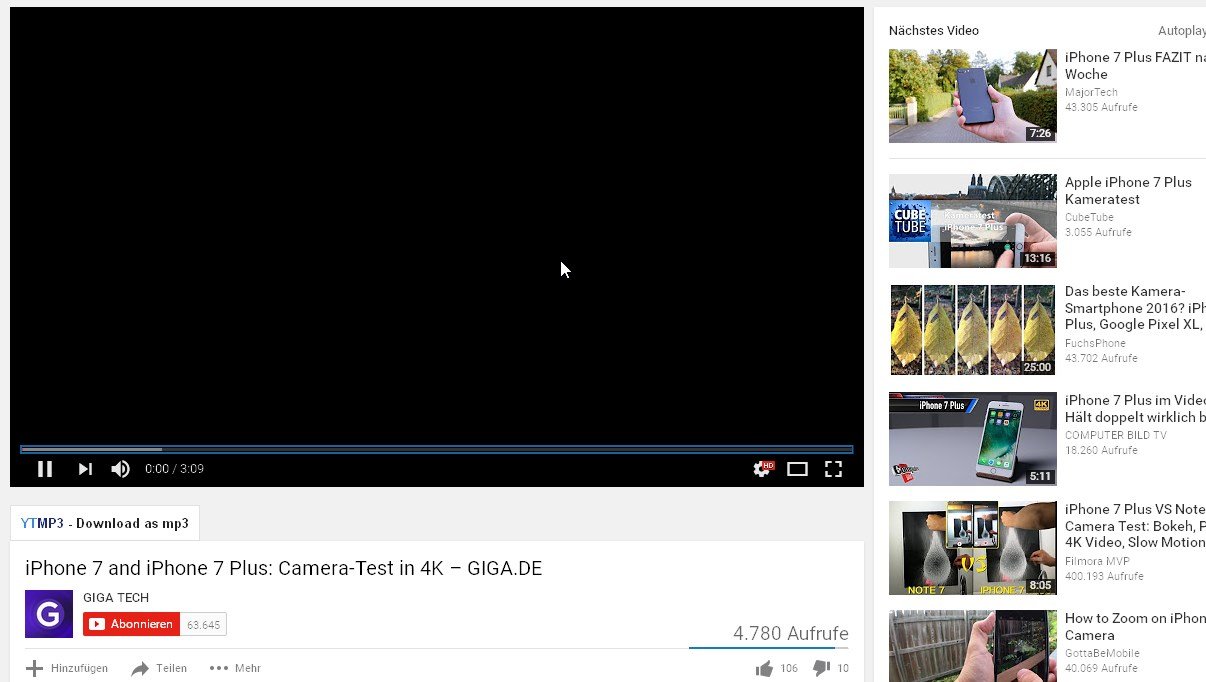Dislike the video with thumbs down
The image size is (1206, 682).
click(x=822, y=668)
